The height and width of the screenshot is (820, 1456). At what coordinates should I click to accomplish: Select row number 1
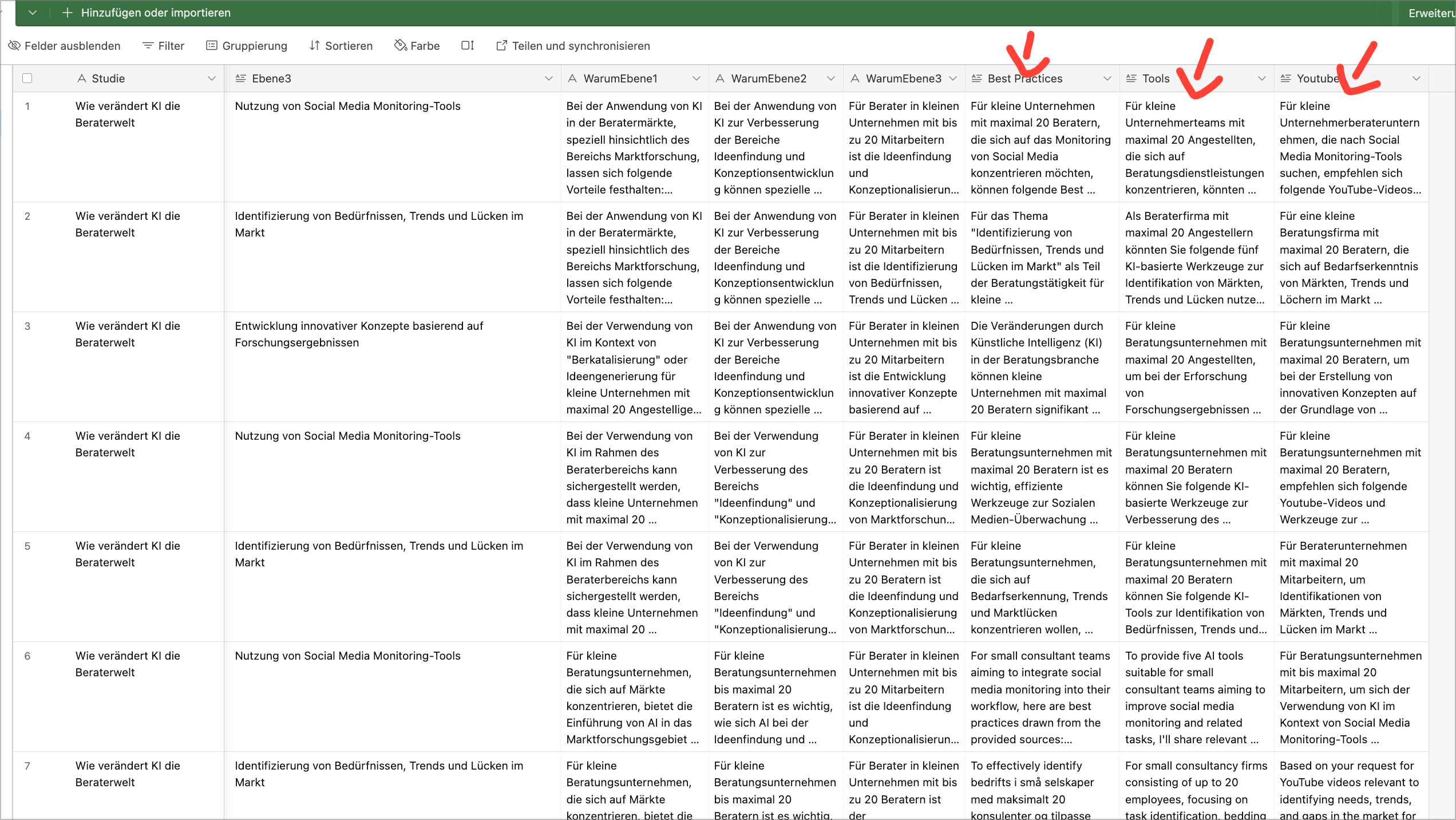click(27, 106)
